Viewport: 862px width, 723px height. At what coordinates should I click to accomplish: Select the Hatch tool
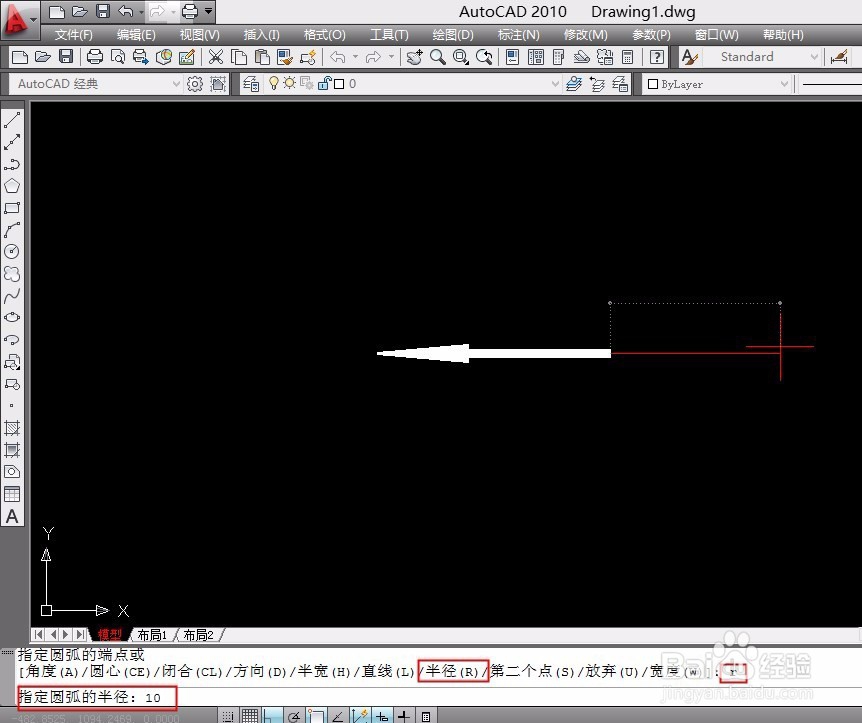[12, 428]
